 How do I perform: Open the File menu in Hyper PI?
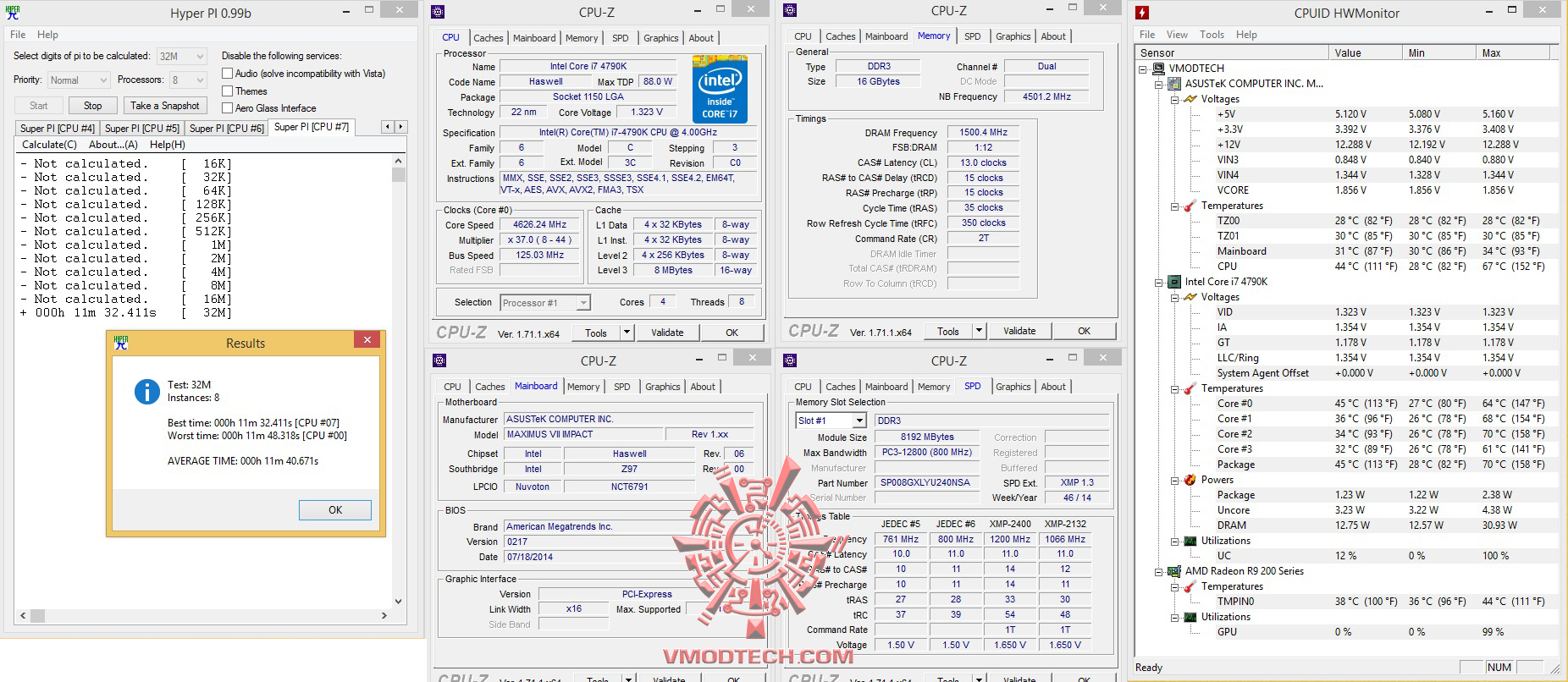(18, 35)
